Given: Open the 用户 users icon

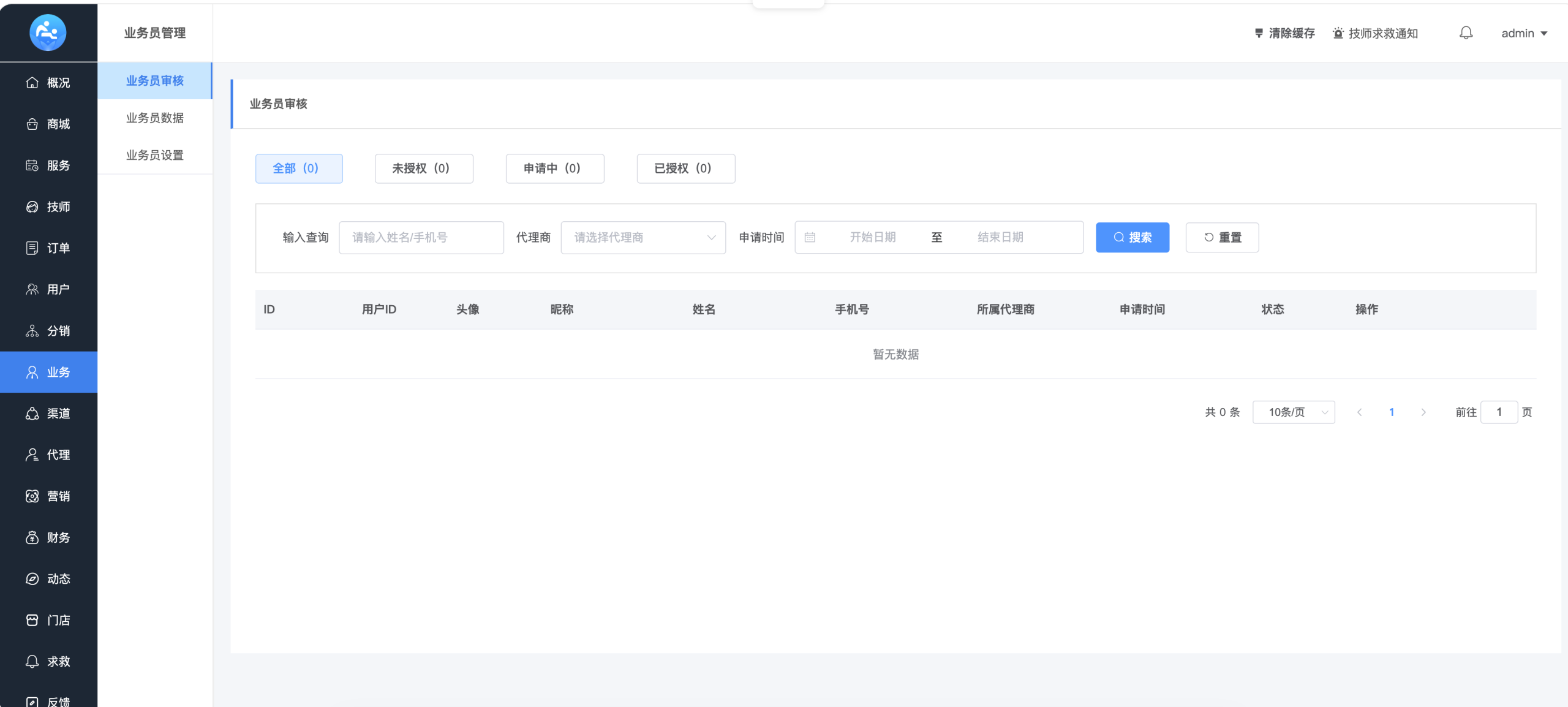Looking at the screenshot, I should pos(32,289).
